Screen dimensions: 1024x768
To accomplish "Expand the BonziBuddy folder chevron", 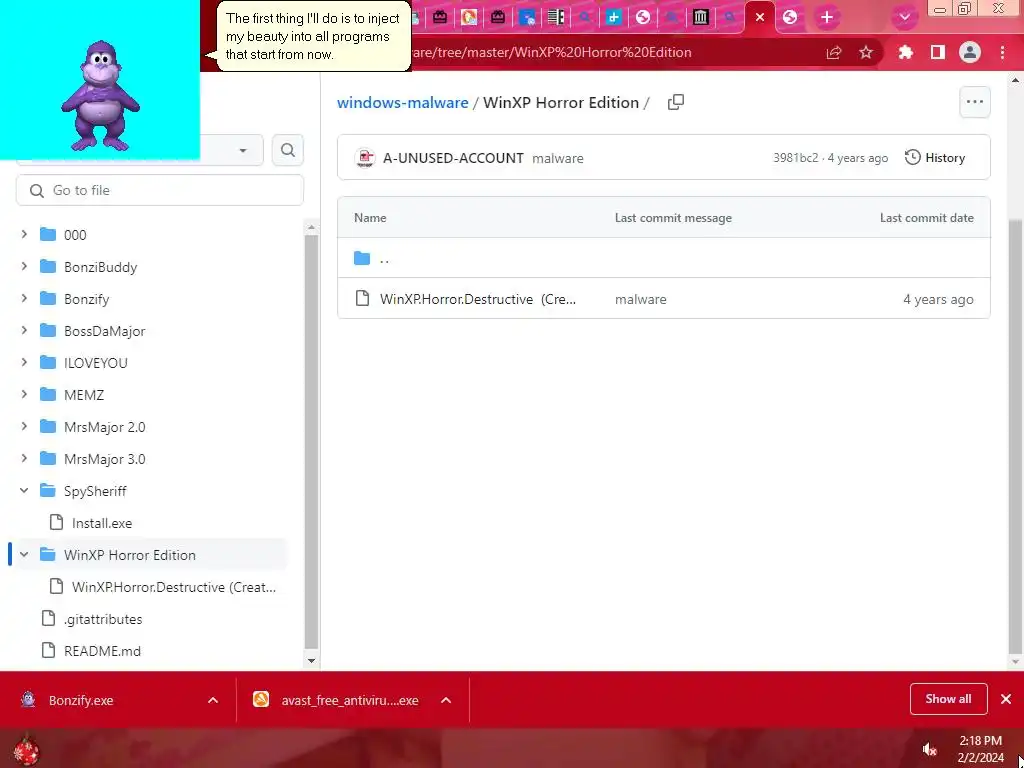I will (x=24, y=266).
